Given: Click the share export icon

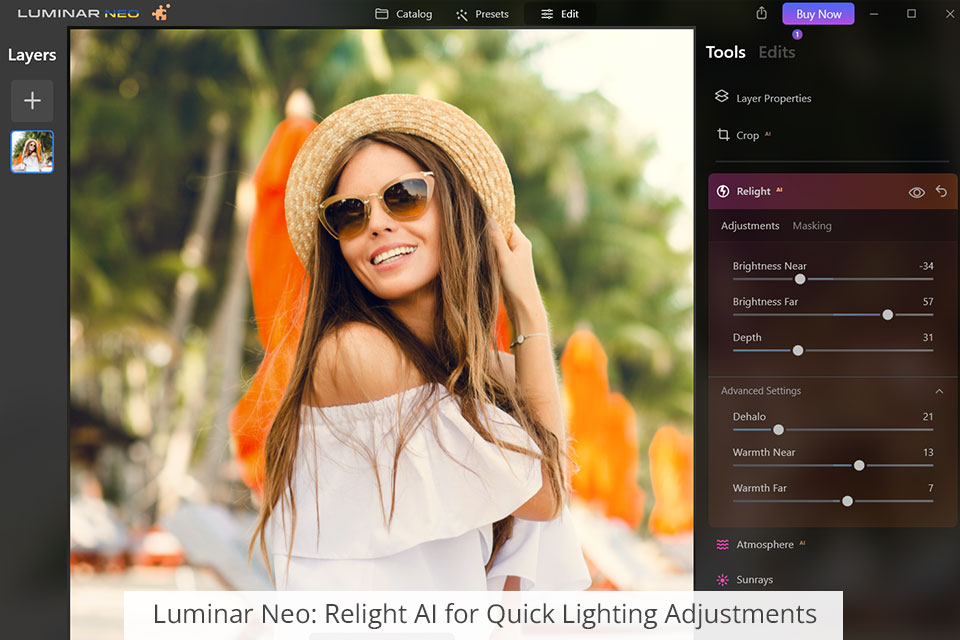Looking at the screenshot, I should (x=761, y=13).
